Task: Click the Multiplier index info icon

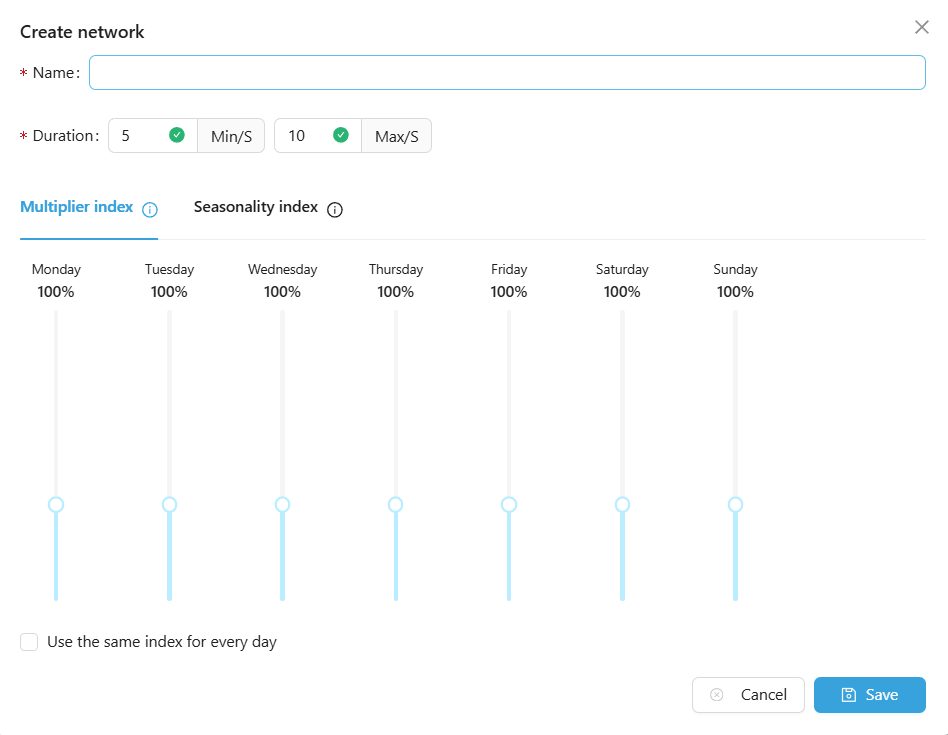Action: [x=150, y=209]
